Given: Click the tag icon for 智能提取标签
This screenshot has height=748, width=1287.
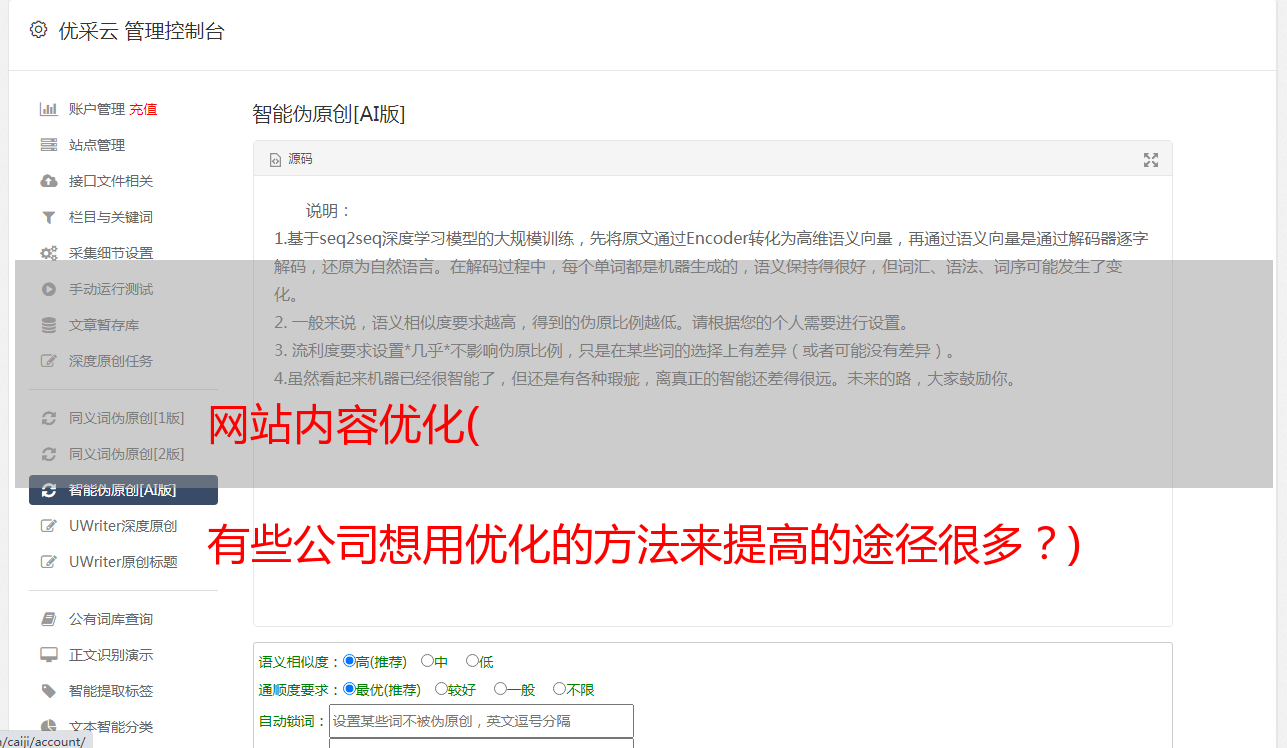Looking at the screenshot, I should click(x=48, y=691).
